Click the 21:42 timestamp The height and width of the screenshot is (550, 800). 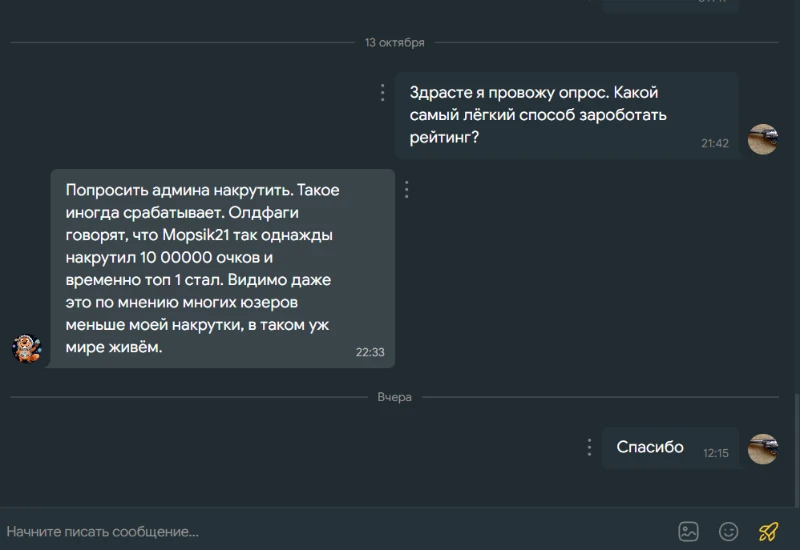714,143
